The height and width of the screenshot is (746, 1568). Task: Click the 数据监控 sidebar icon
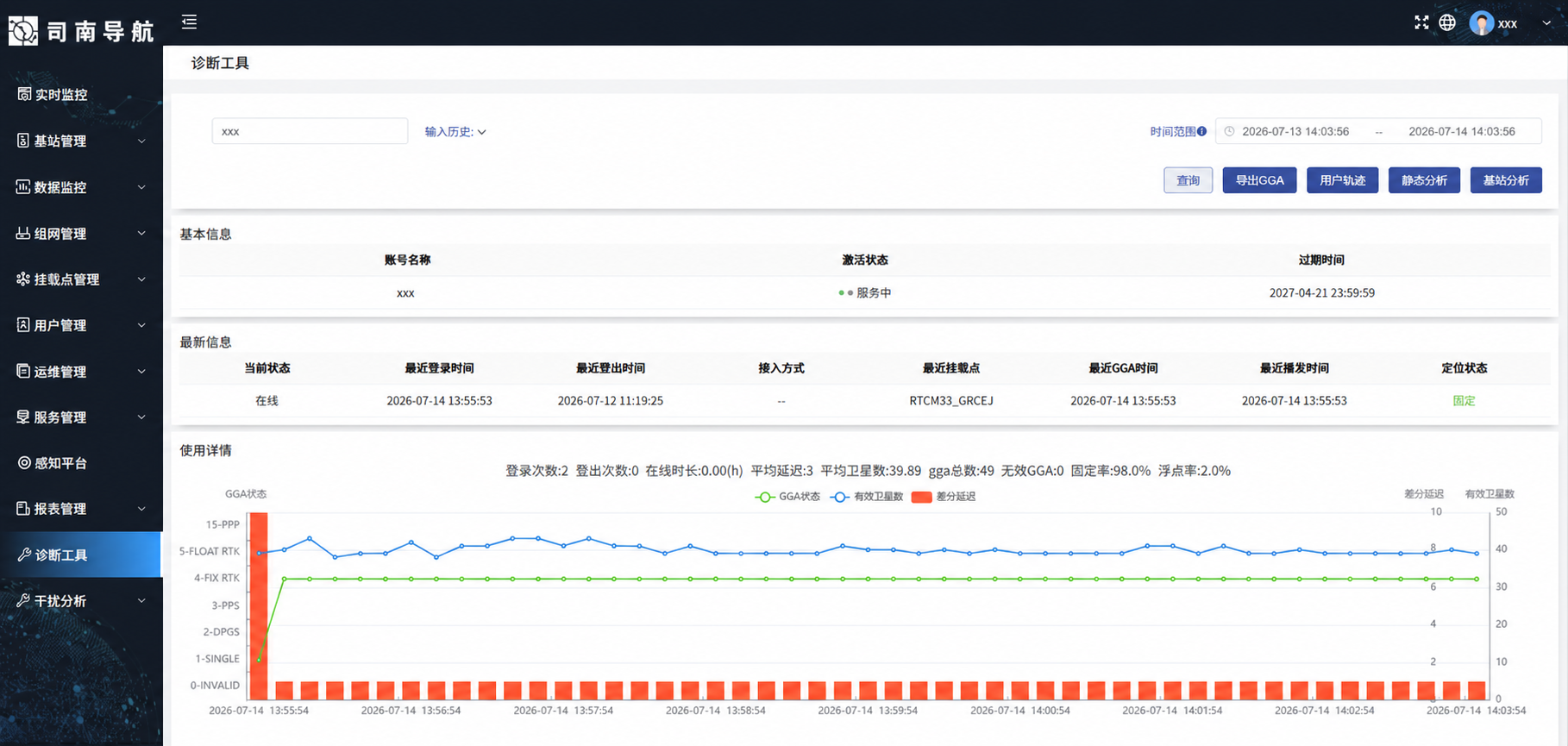[23, 186]
